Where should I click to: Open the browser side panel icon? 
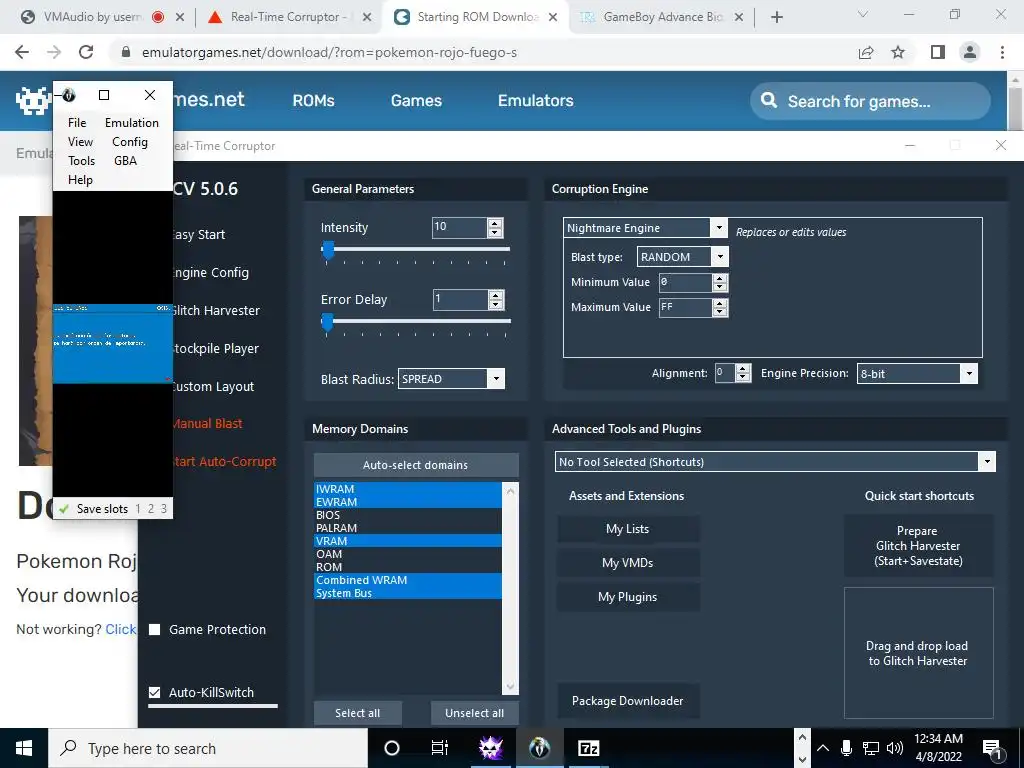point(938,52)
